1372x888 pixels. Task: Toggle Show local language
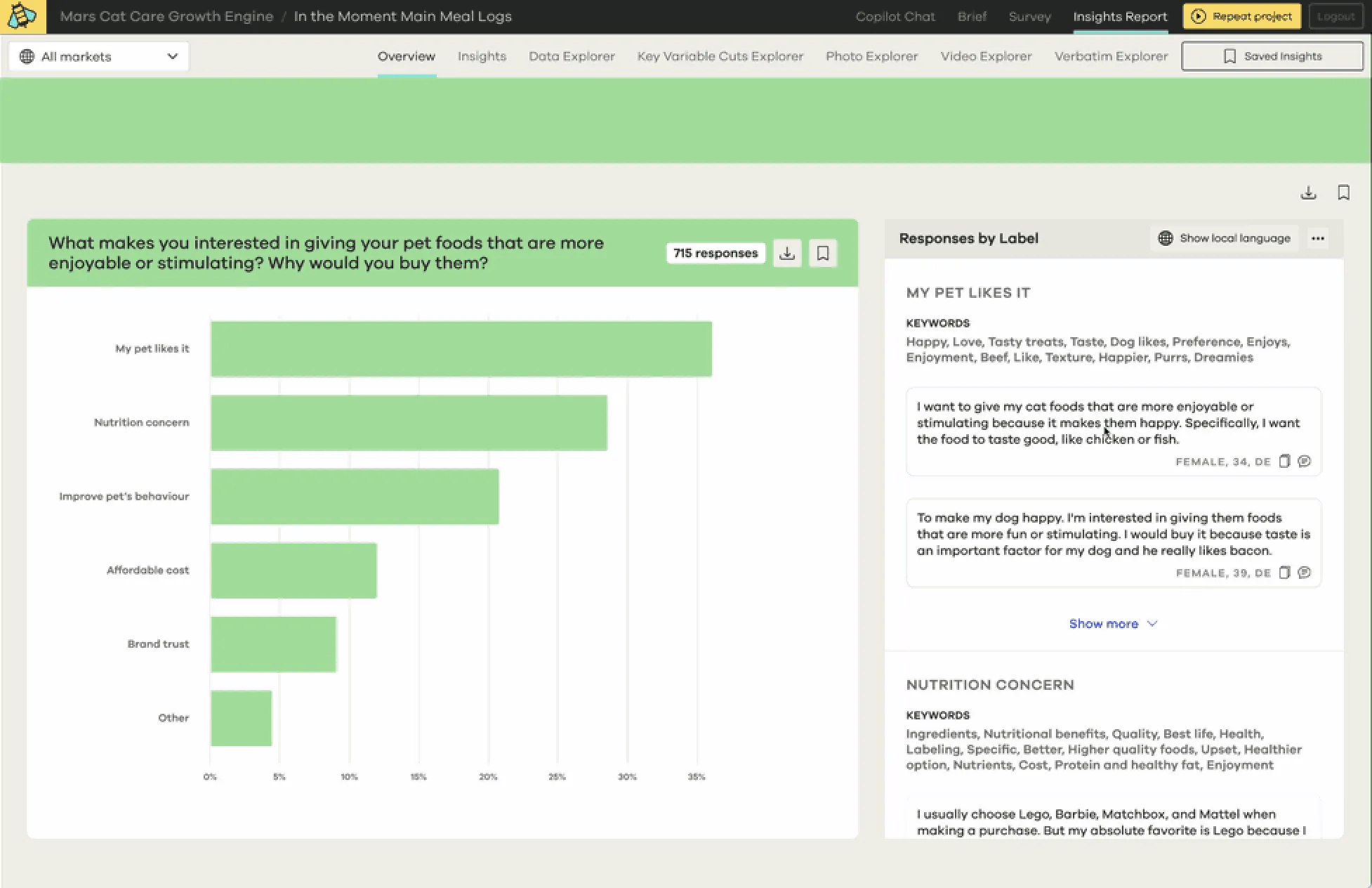(x=1225, y=238)
